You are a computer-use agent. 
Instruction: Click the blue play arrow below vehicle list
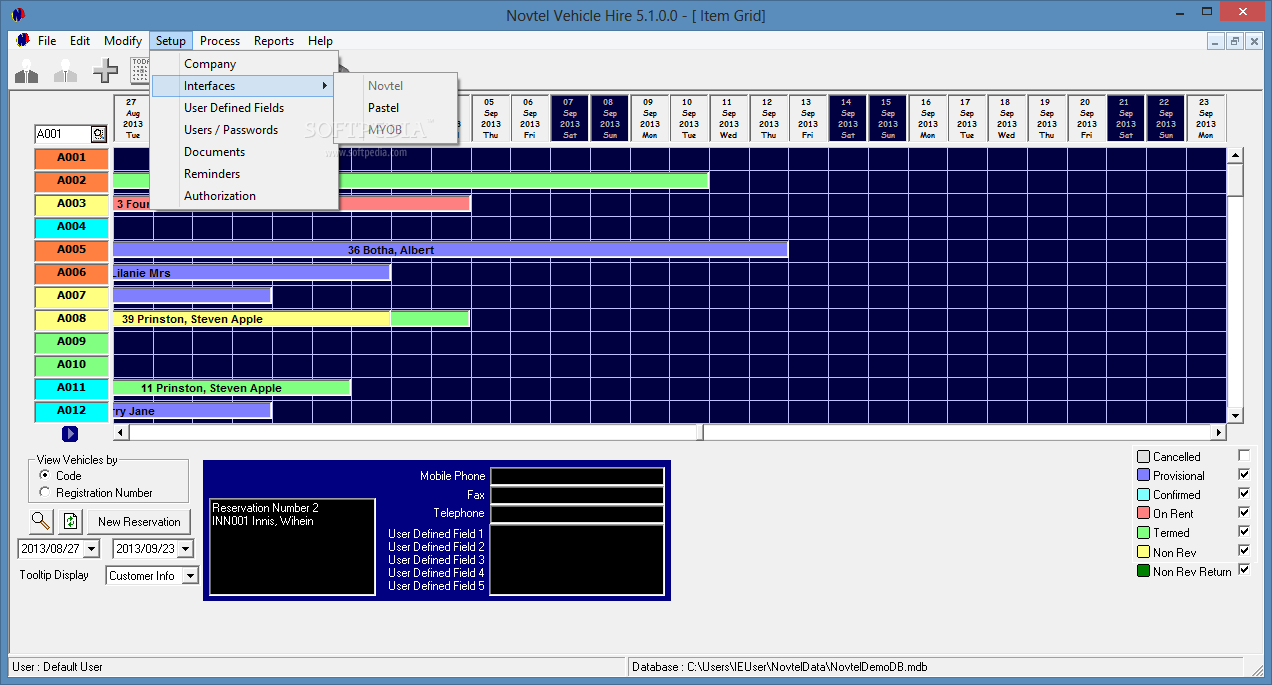point(70,433)
